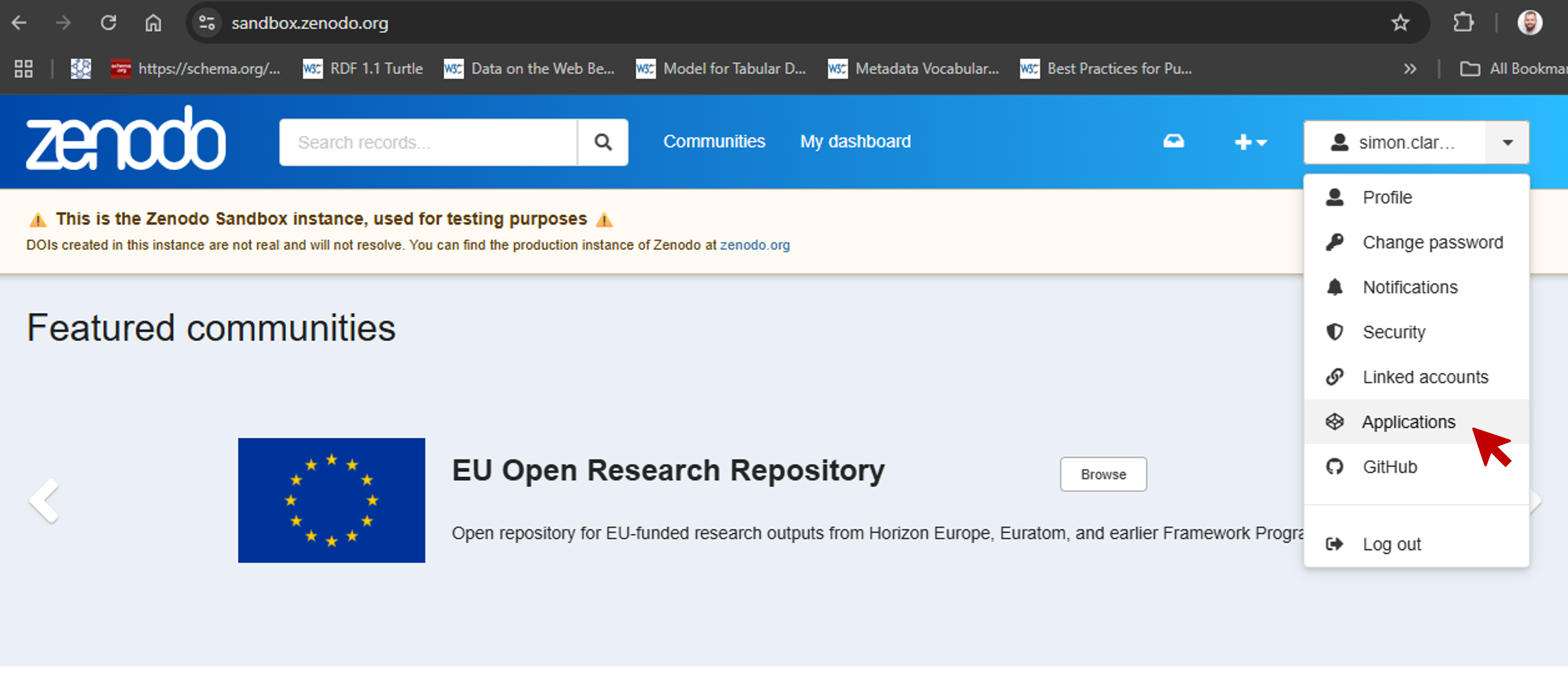Open My dashboard navigation link
The image size is (1568, 680).
coord(855,141)
